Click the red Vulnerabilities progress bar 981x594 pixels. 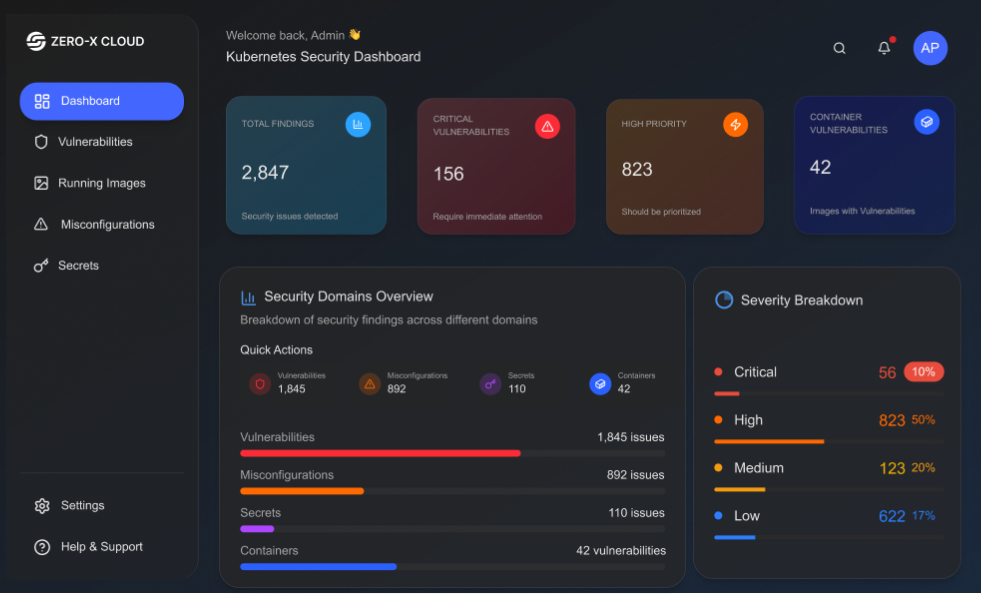click(x=380, y=453)
